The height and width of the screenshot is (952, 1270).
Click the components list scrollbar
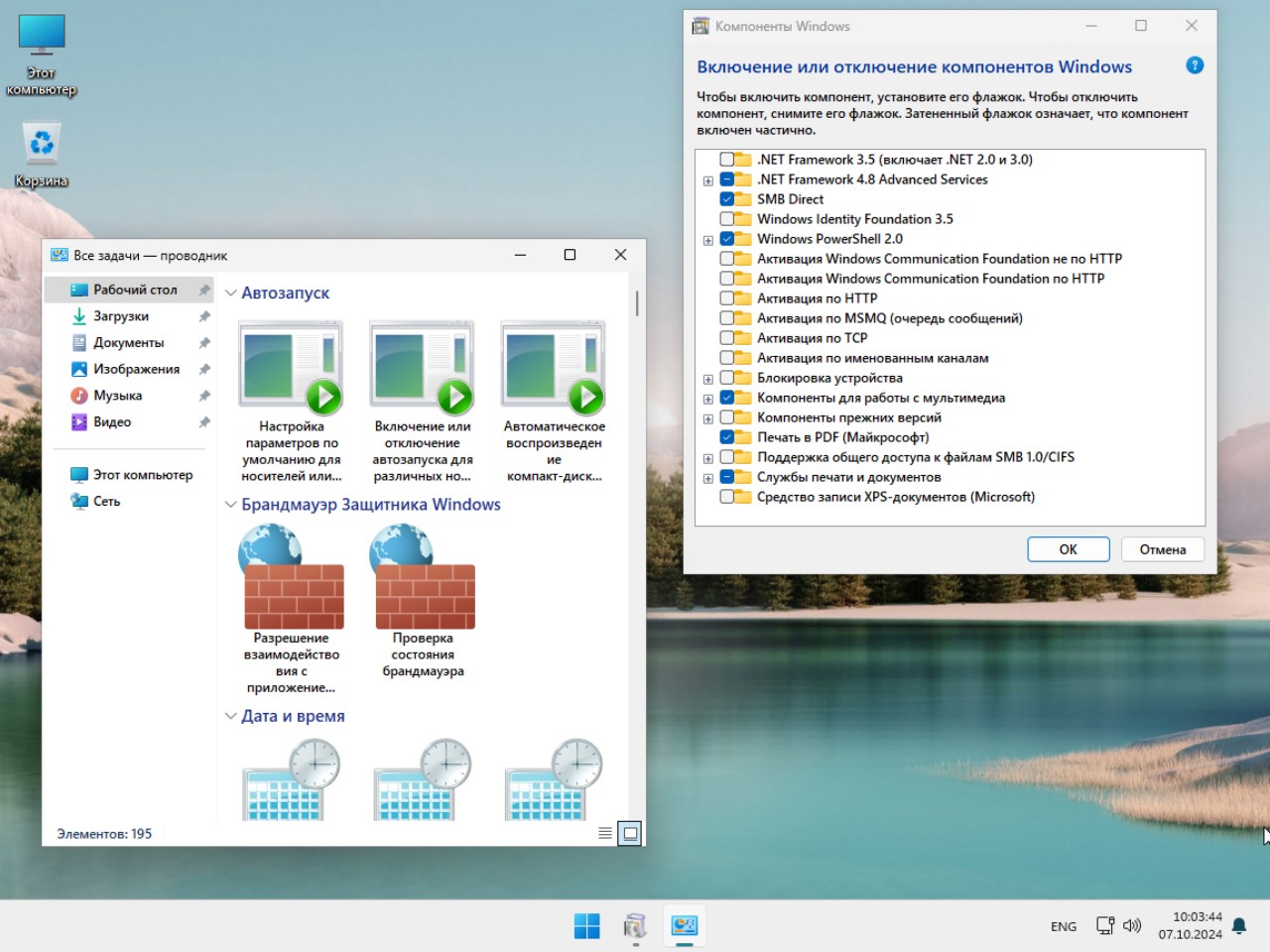coord(1199,337)
